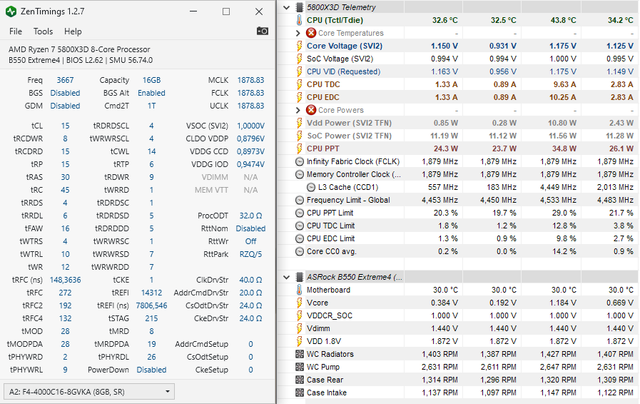Viewport: 640px width, 404px height.
Task: Click the chip icon of 5800X3D Telemetry header
Action: 299,7
